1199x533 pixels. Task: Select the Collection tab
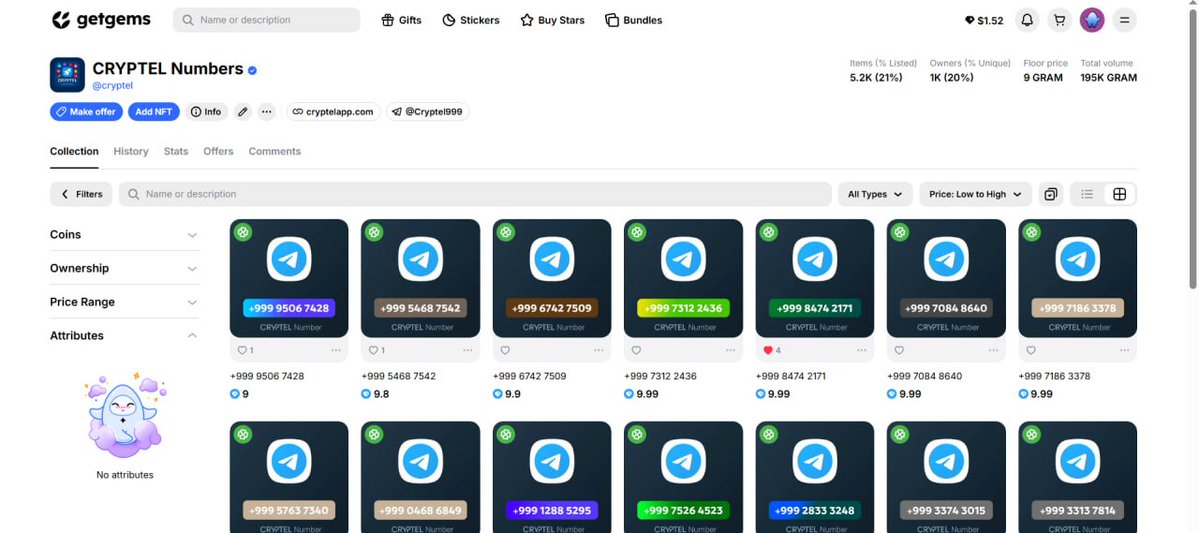pyautogui.click(x=74, y=151)
